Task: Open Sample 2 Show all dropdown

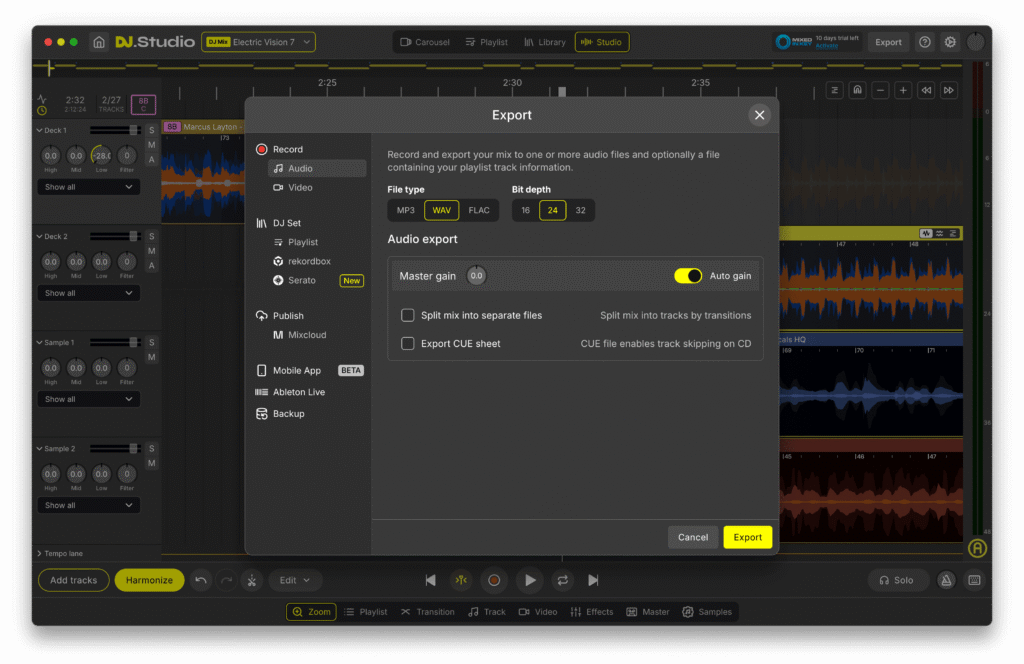Action: tap(88, 505)
